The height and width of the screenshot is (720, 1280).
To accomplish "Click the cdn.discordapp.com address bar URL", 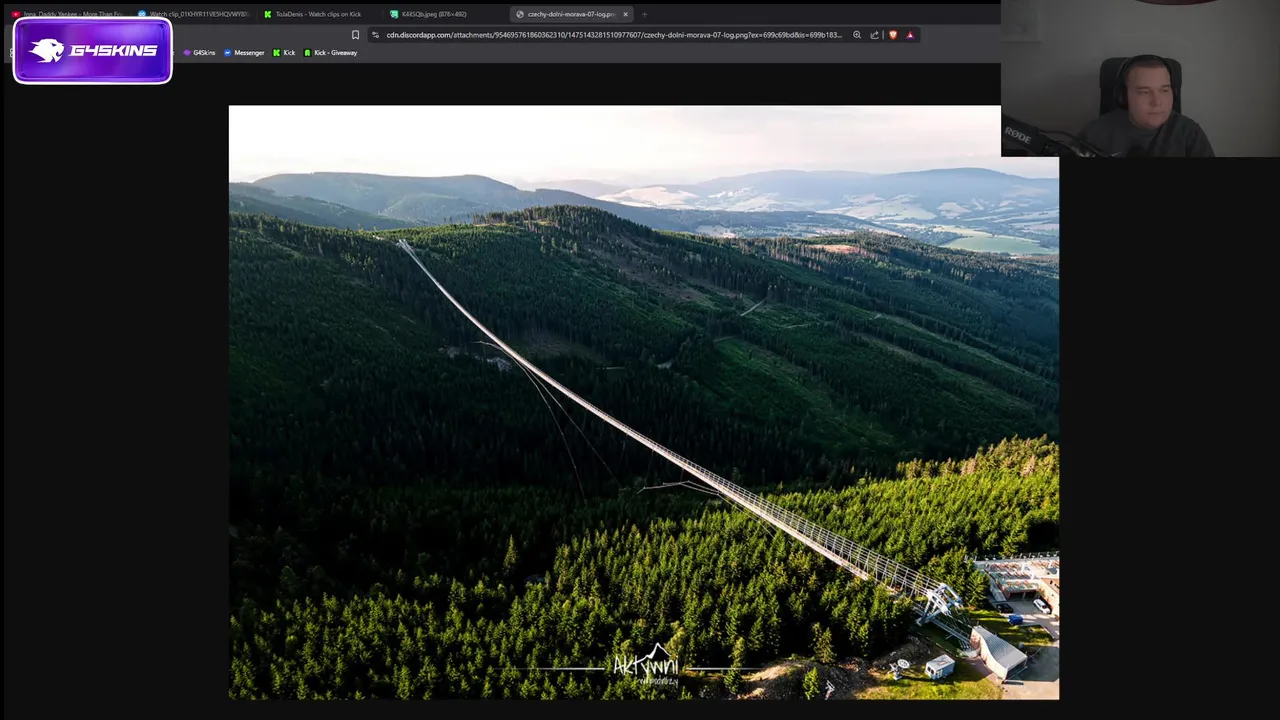I will [x=614, y=35].
